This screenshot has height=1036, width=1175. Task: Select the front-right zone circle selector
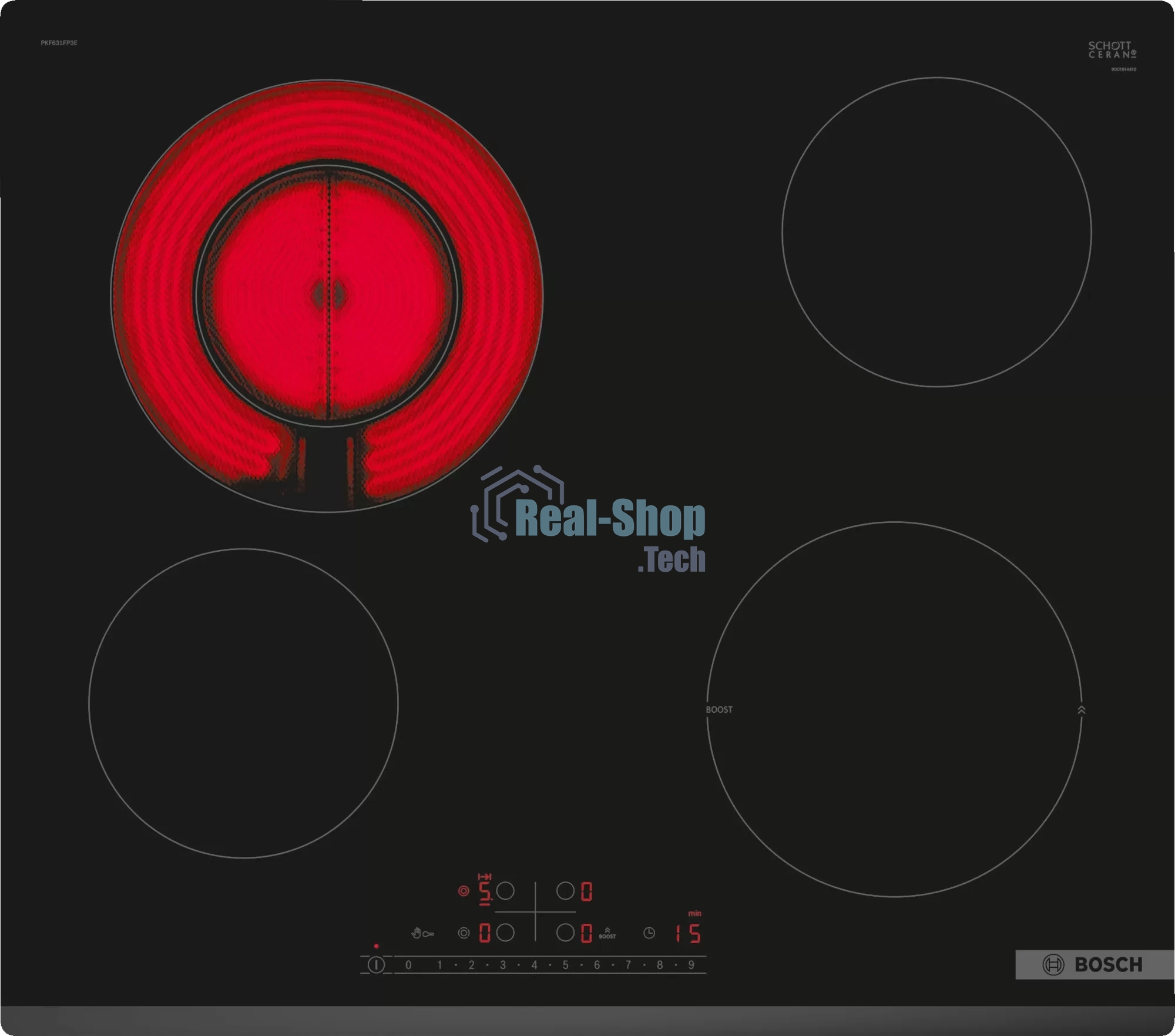[x=565, y=933]
